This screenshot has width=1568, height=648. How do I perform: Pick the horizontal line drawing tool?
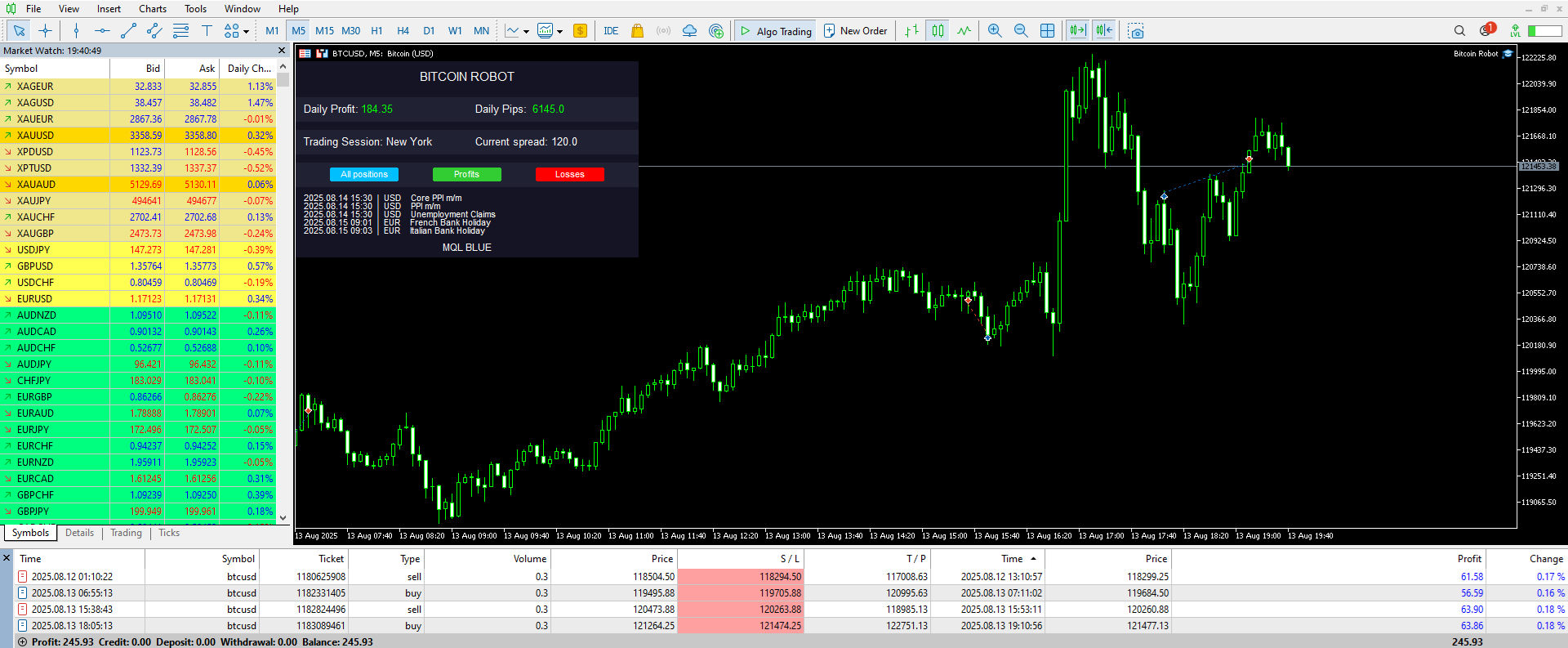102,31
